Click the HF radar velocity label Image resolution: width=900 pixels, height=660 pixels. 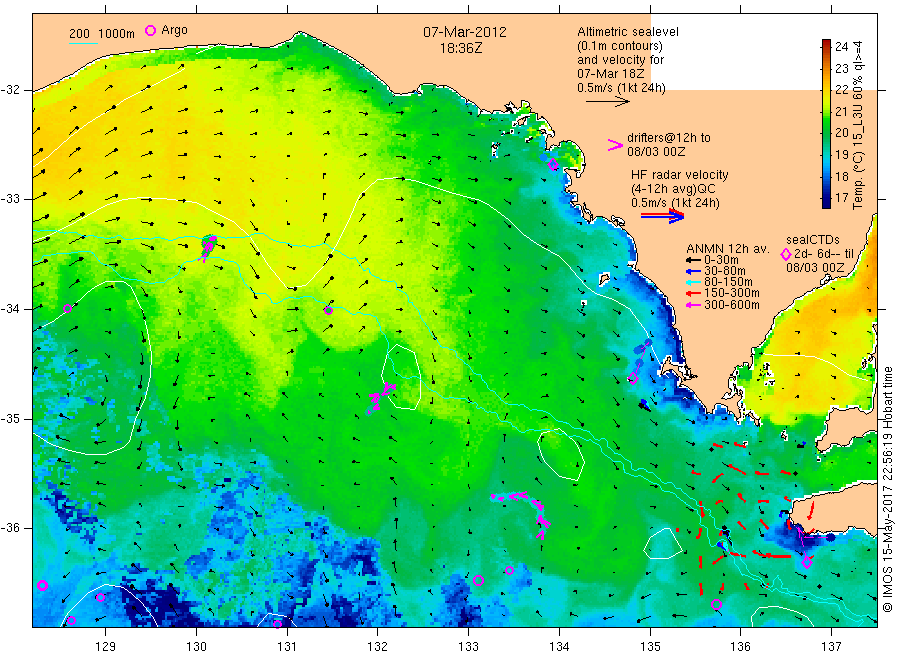click(680, 175)
